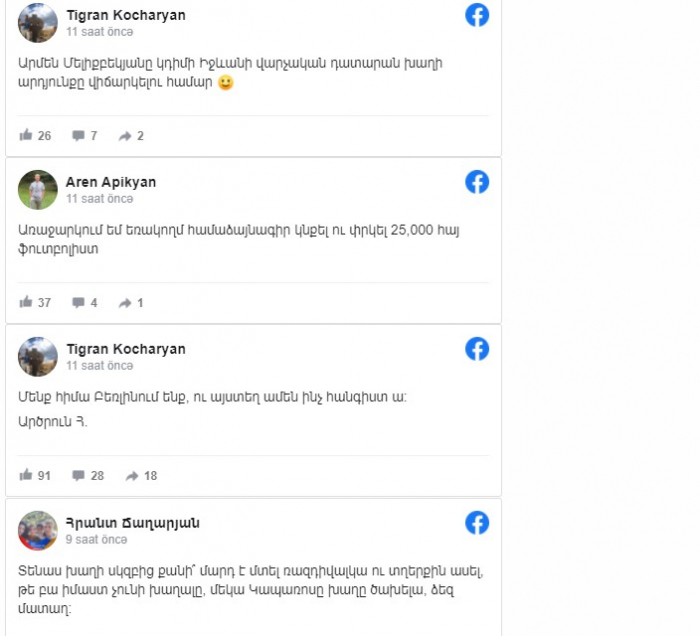700x636 pixels.
Task: Click Tigran Kocharyan avatar on Berlin post
Action: click(x=38, y=357)
